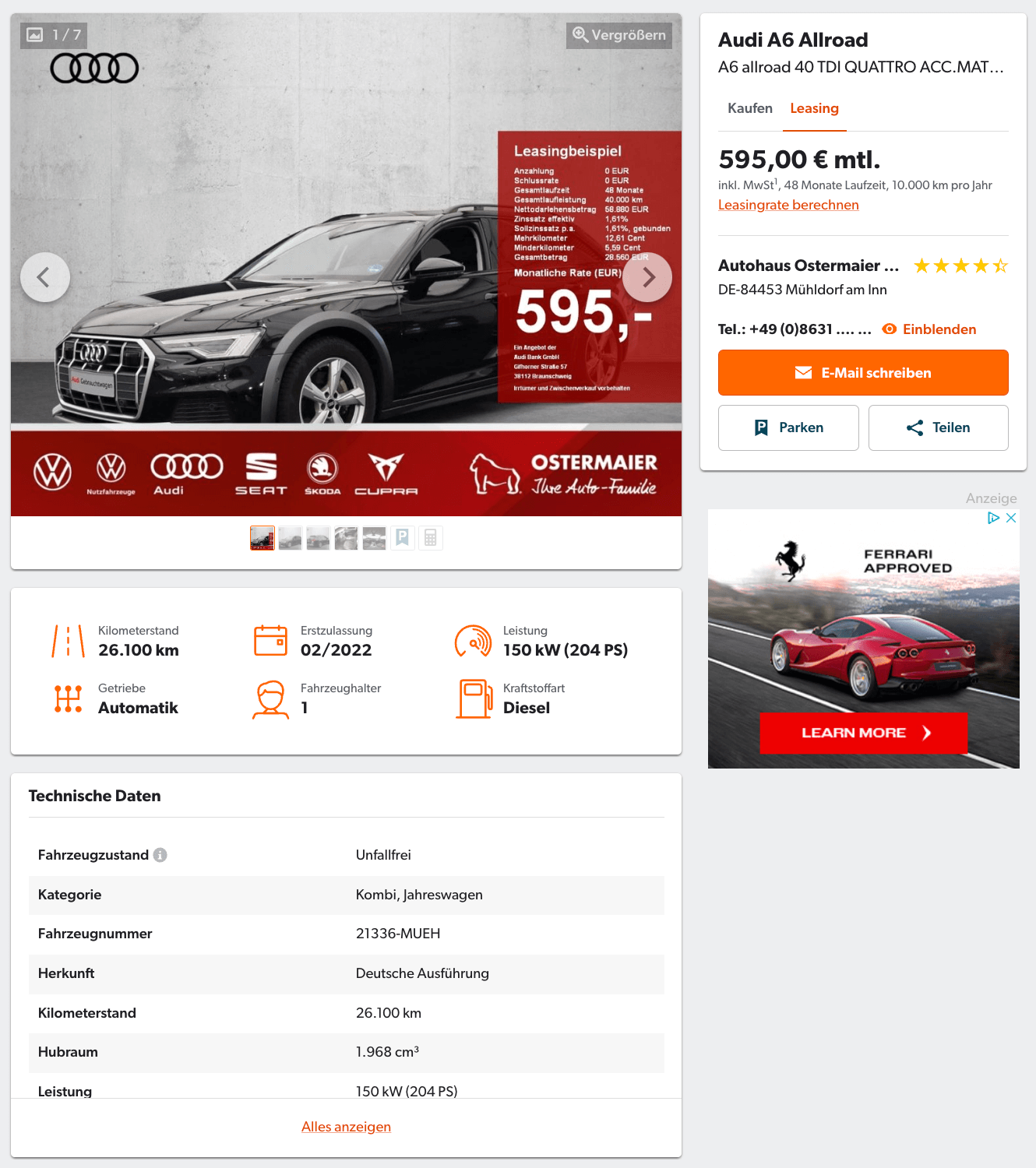
Task: Select the second gallery thumbnail
Action: 290,538
